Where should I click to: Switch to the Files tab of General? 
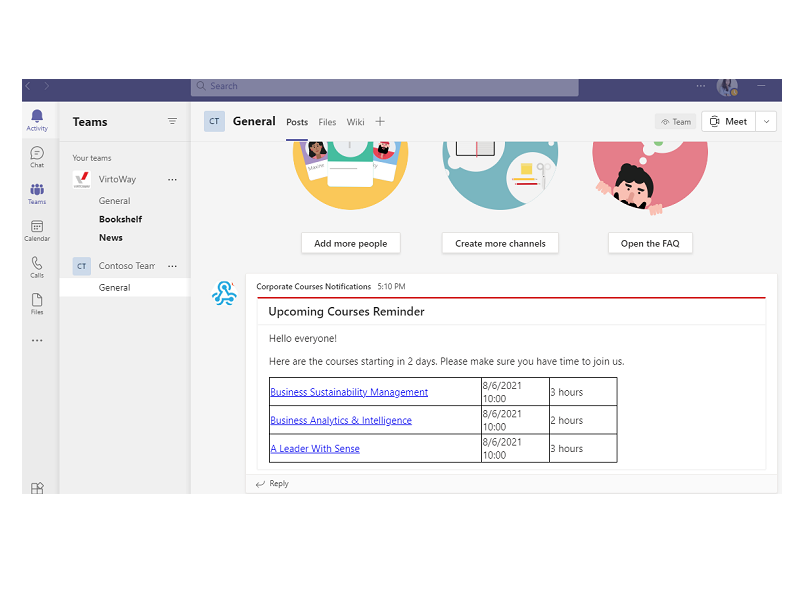327,122
